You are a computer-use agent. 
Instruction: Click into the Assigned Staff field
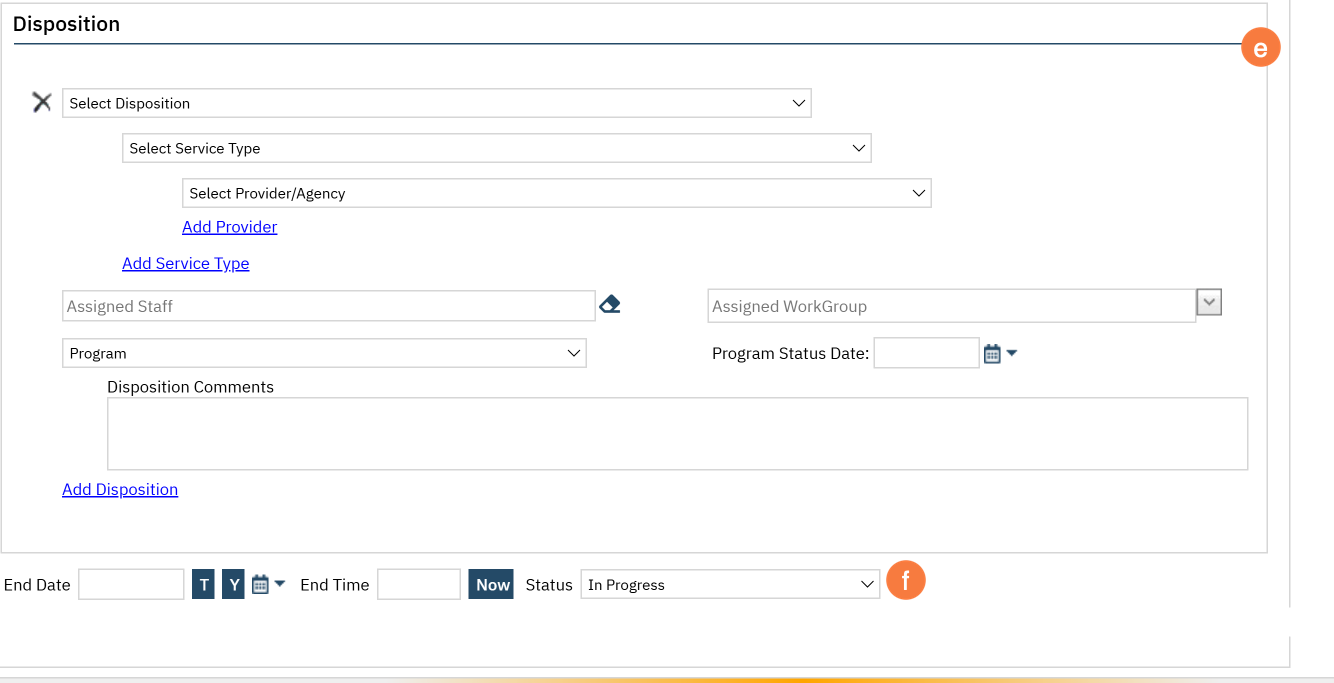pyautogui.click(x=328, y=306)
